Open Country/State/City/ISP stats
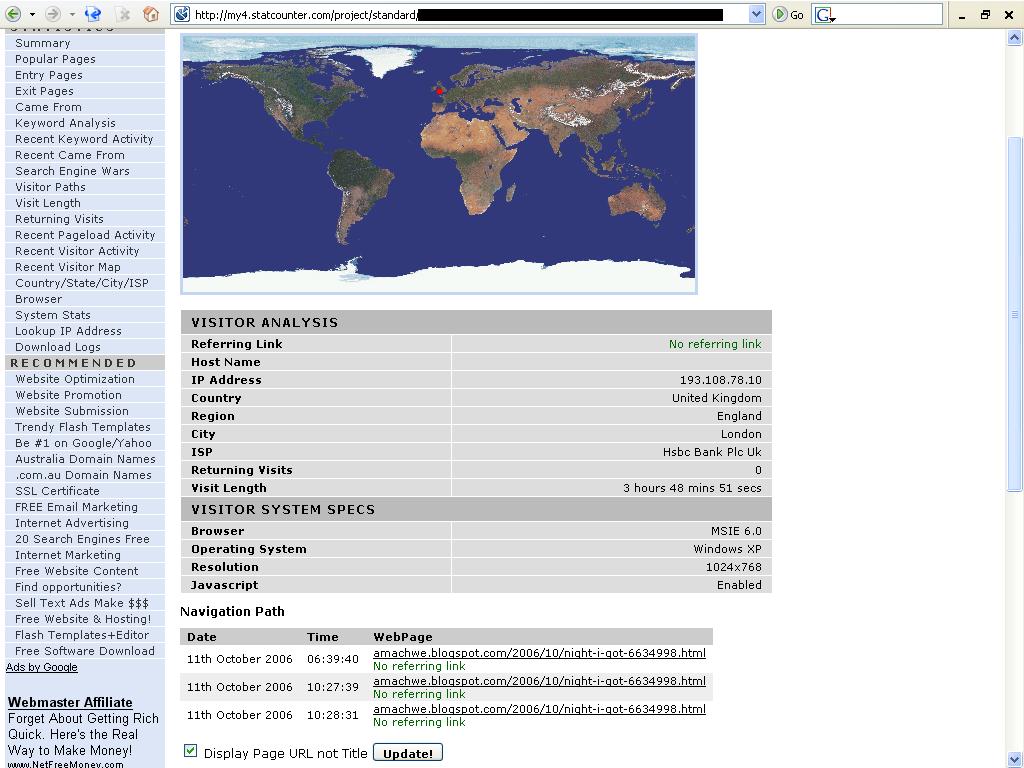Screen dimensions: 1024x768 click(x=82, y=283)
